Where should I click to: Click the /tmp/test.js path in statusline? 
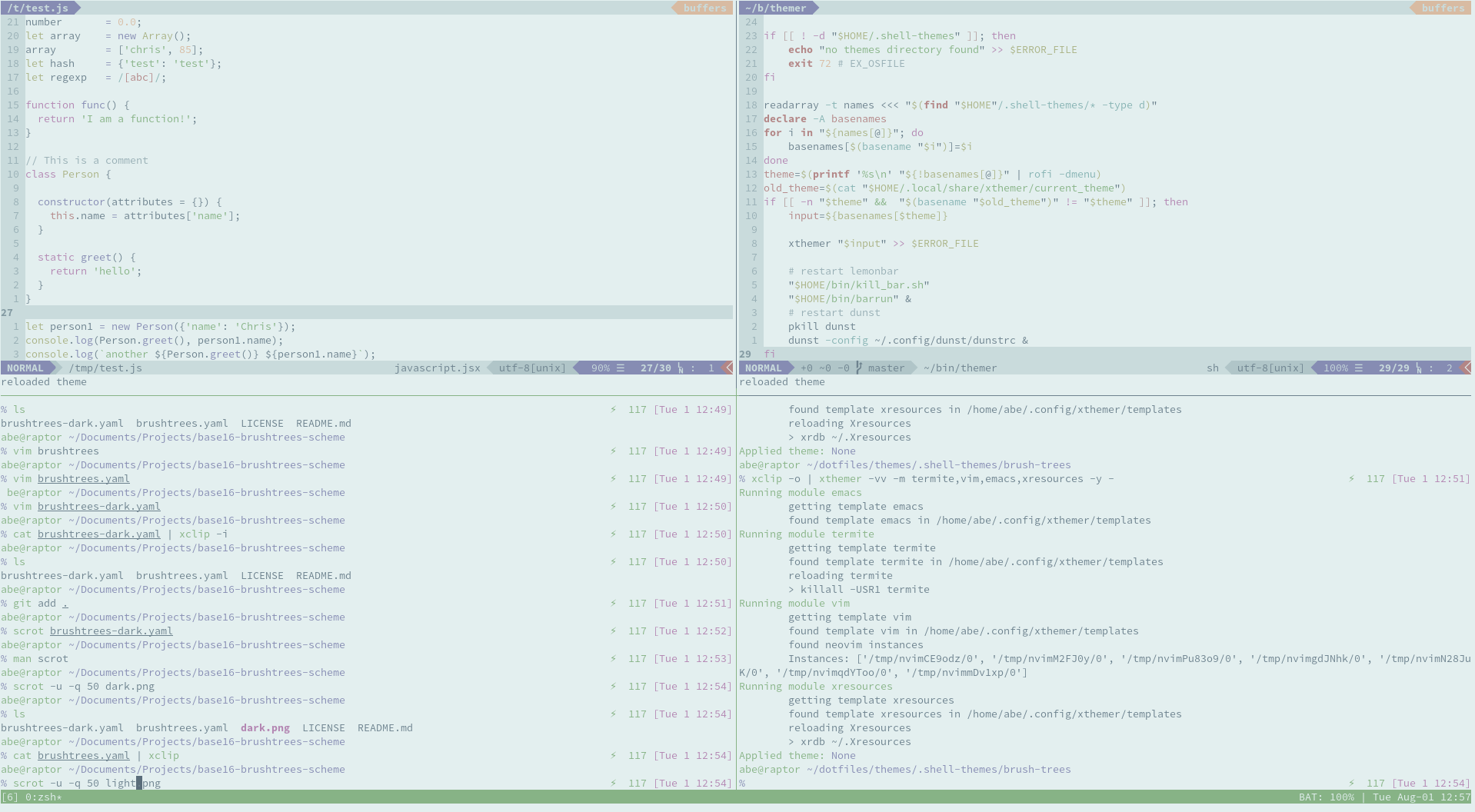[105, 368]
